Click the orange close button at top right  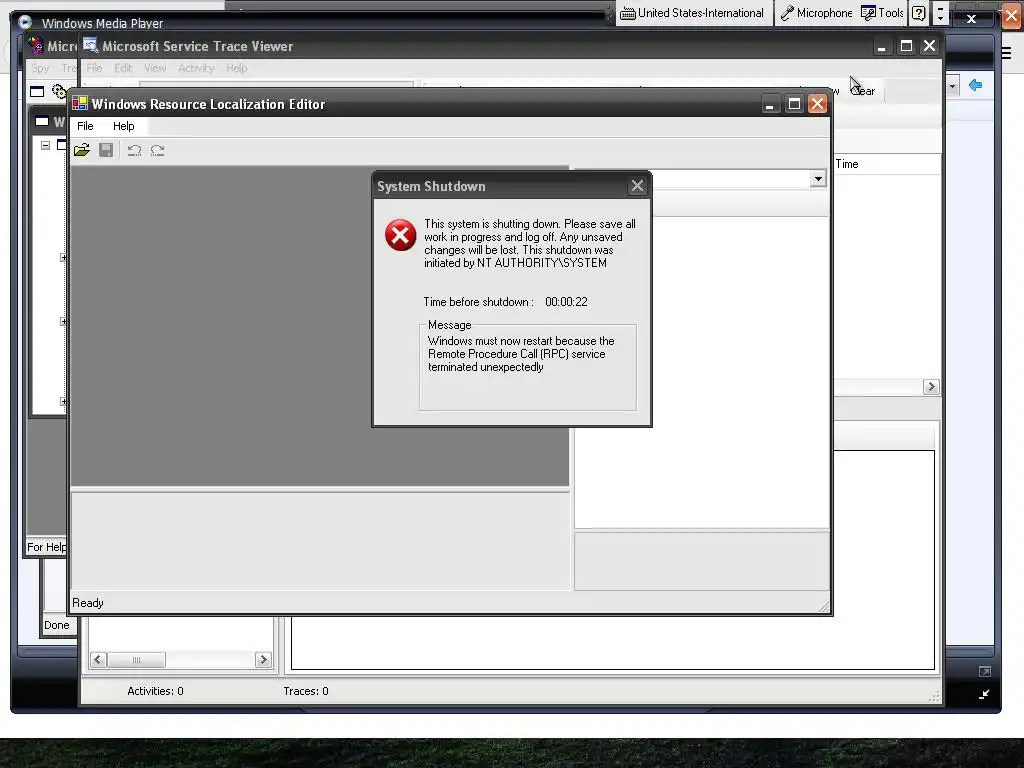(1011, 16)
